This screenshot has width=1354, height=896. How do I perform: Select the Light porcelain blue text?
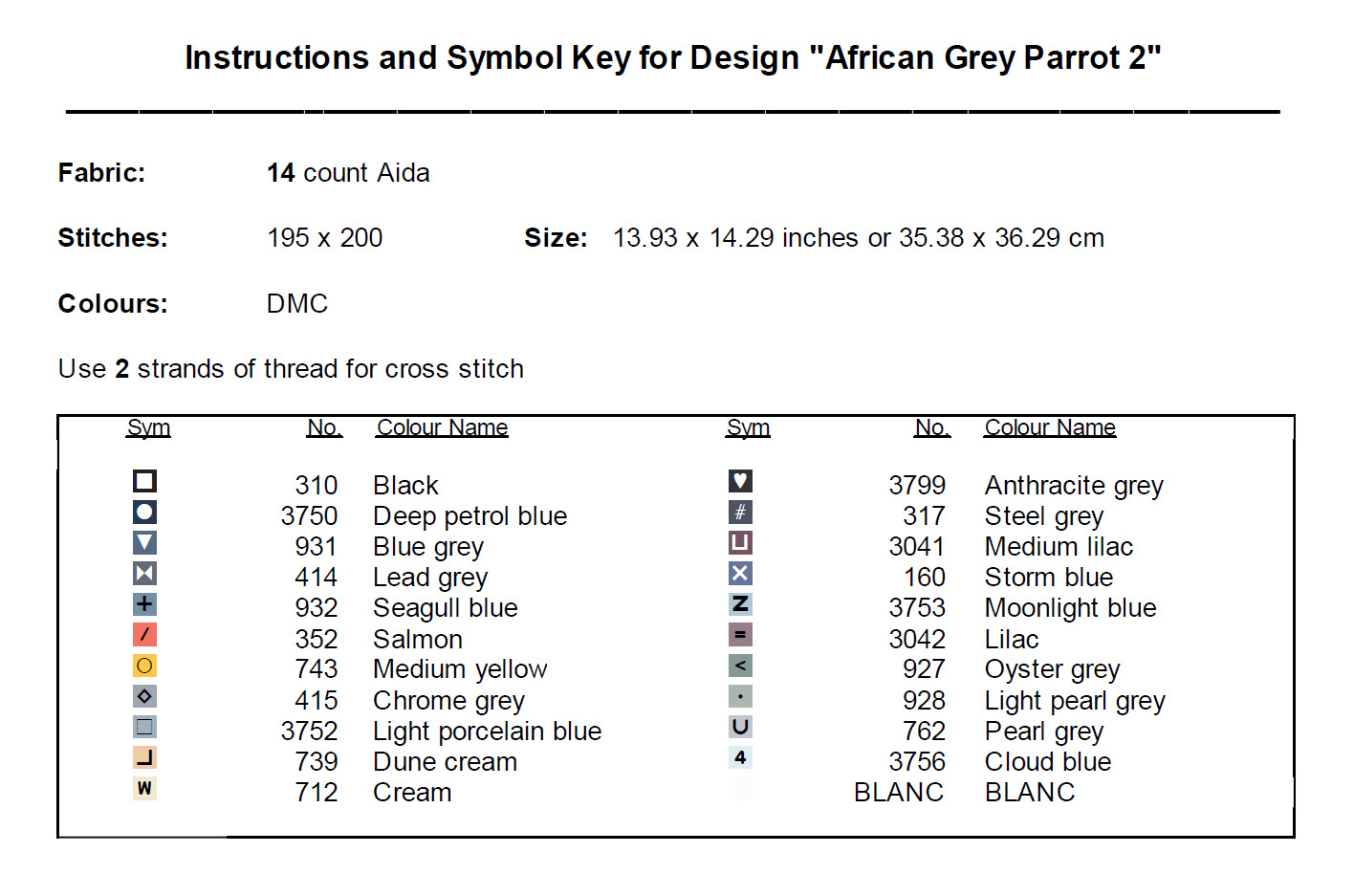[487, 732]
